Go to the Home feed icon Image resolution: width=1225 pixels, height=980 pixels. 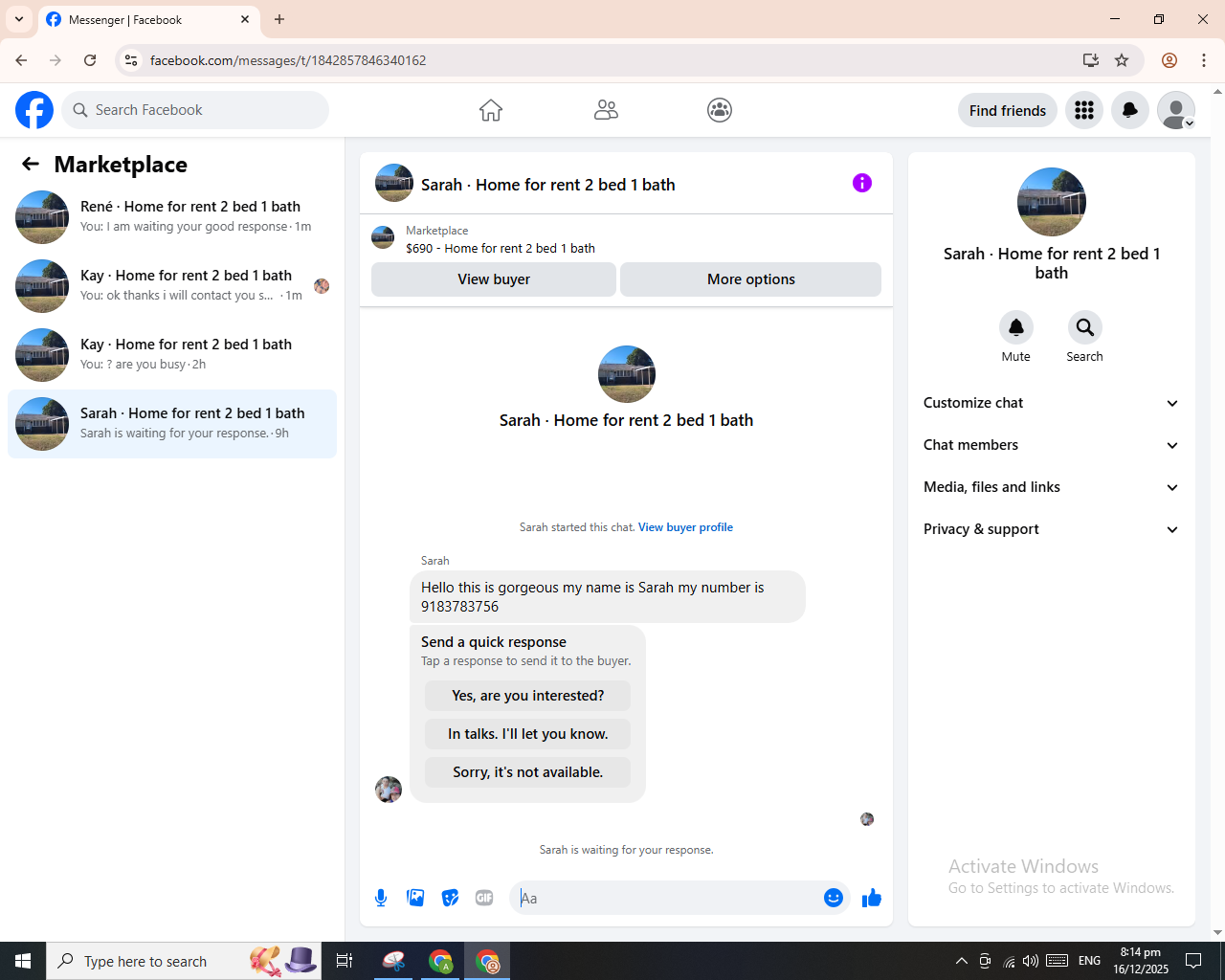click(491, 110)
